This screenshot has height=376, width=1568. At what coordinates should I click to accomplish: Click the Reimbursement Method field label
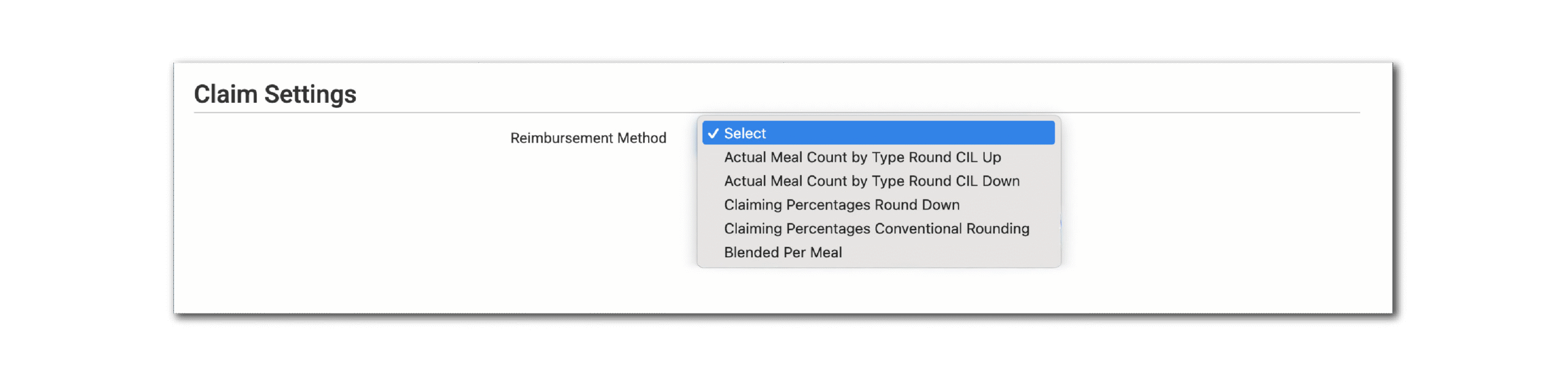[x=588, y=138]
